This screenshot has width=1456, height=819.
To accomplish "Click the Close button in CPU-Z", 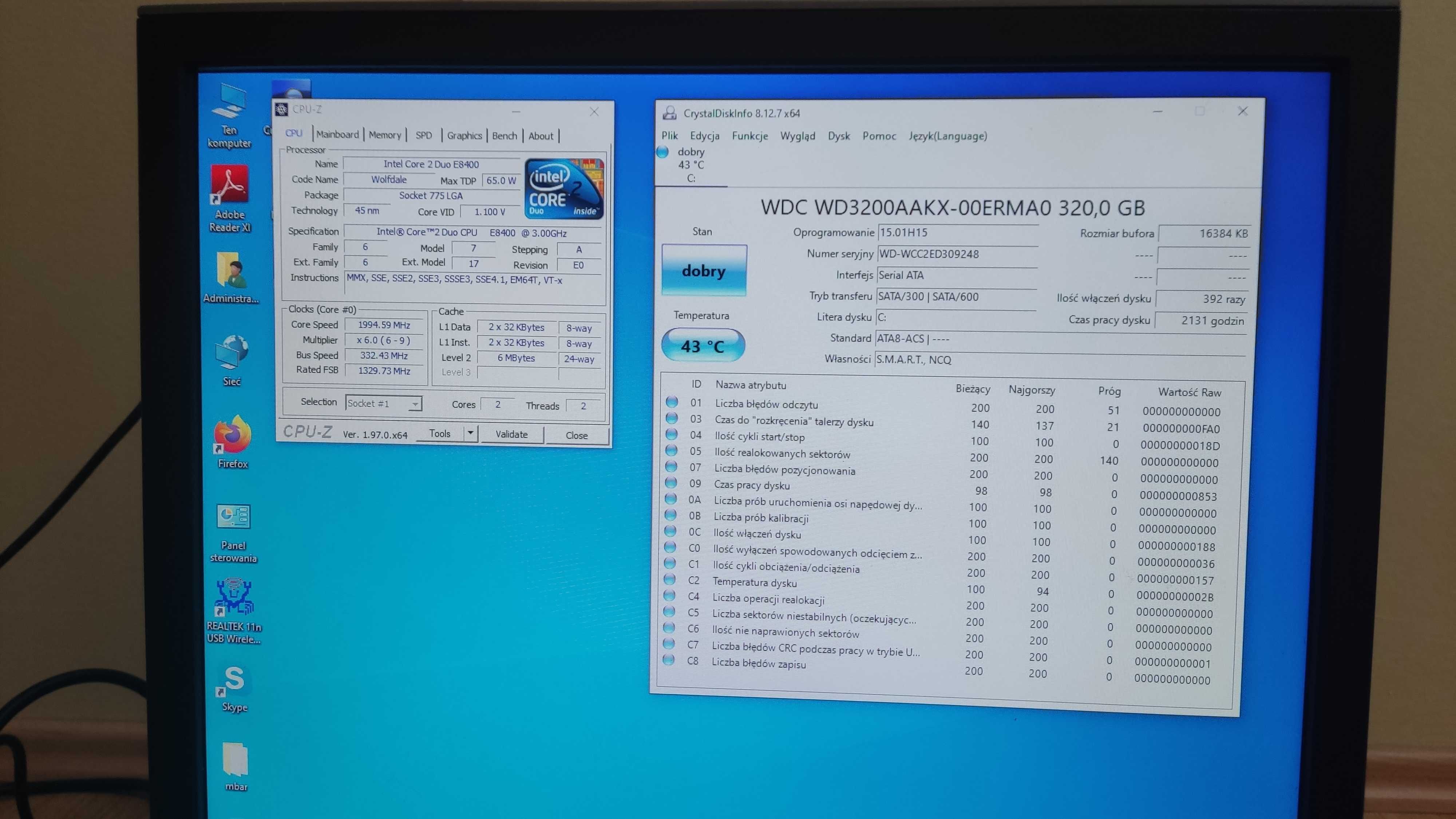I will pyautogui.click(x=577, y=435).
